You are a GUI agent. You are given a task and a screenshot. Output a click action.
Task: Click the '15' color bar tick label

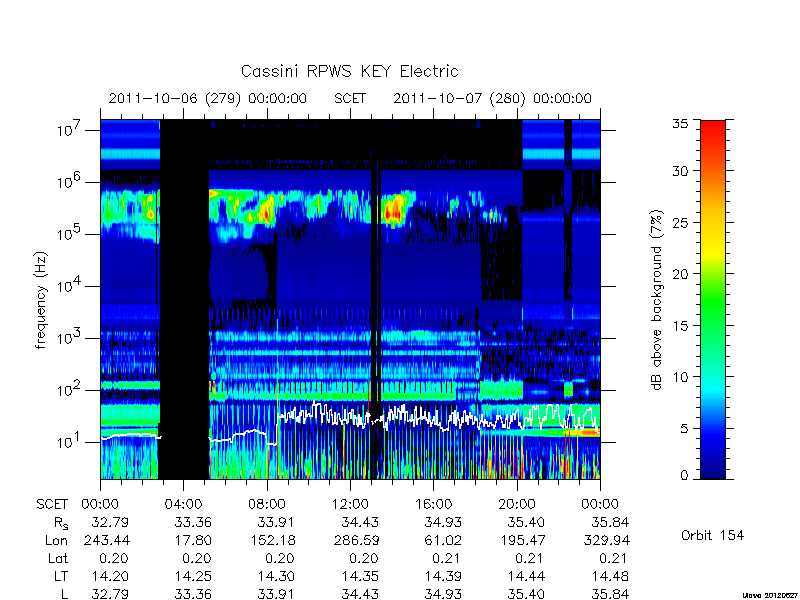click(680, 326)
